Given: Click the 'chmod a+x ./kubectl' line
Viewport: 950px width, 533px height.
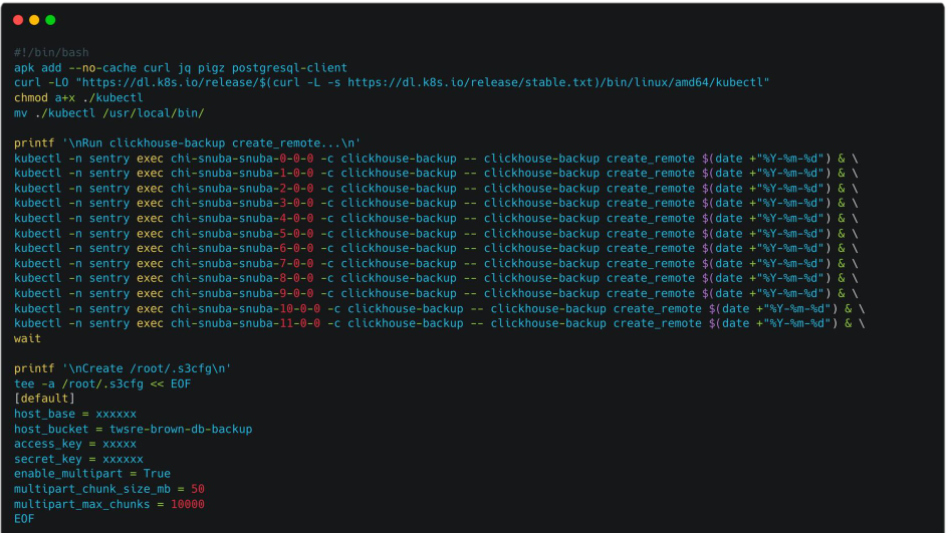Looking at the screenshot, I should (x=79, y=98).
